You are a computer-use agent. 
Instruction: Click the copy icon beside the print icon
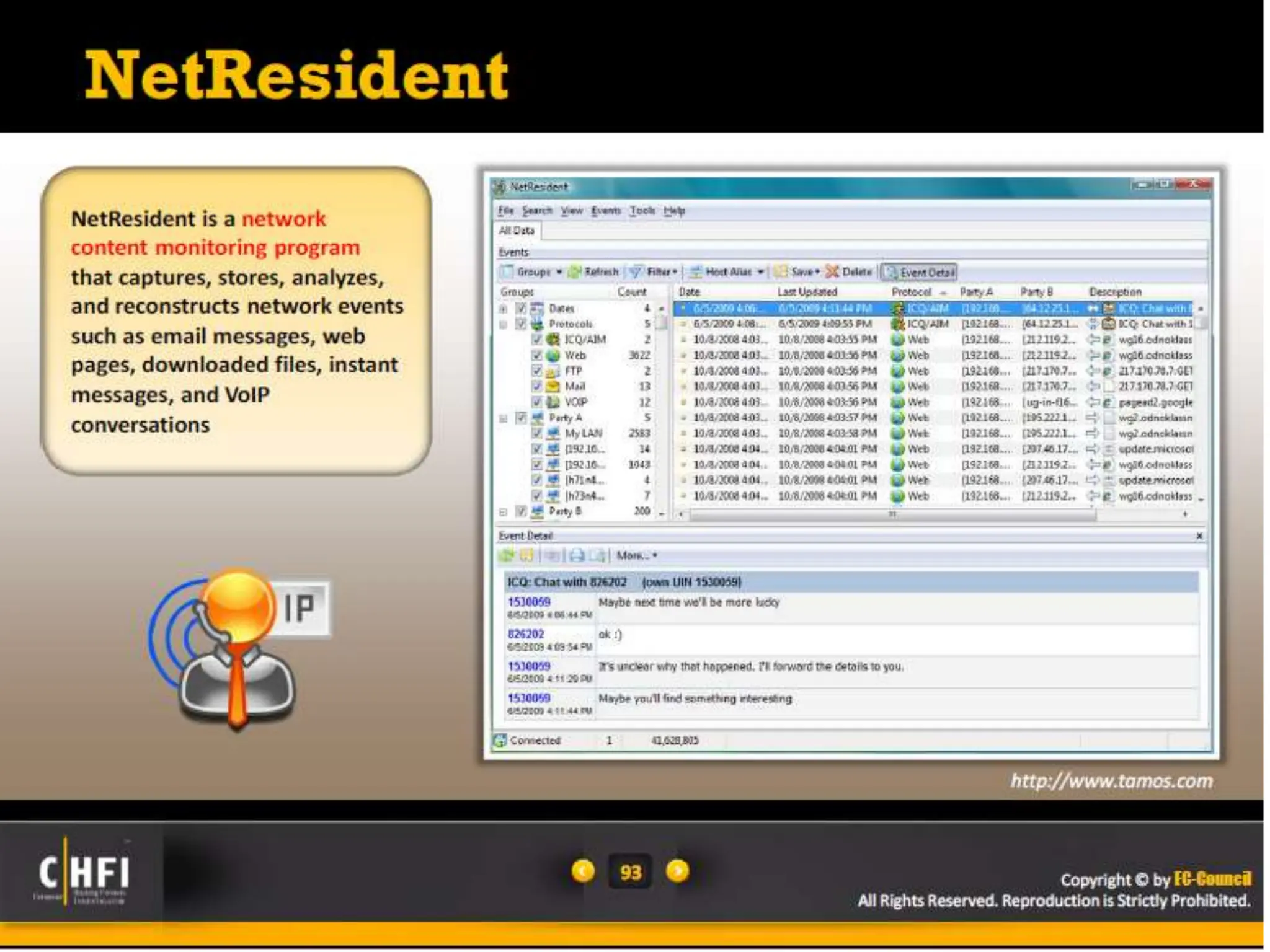coord(597,555)
